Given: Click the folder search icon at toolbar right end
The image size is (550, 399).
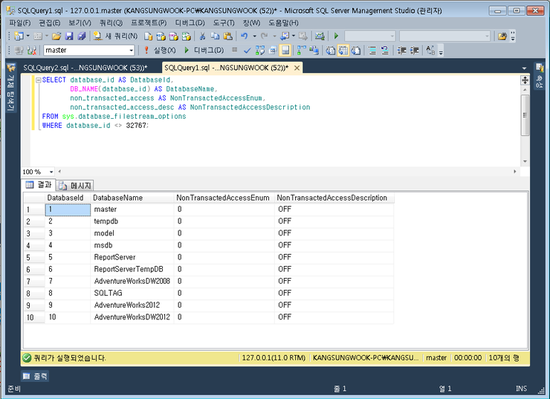Looking at the screenshot, I should 502,36.
